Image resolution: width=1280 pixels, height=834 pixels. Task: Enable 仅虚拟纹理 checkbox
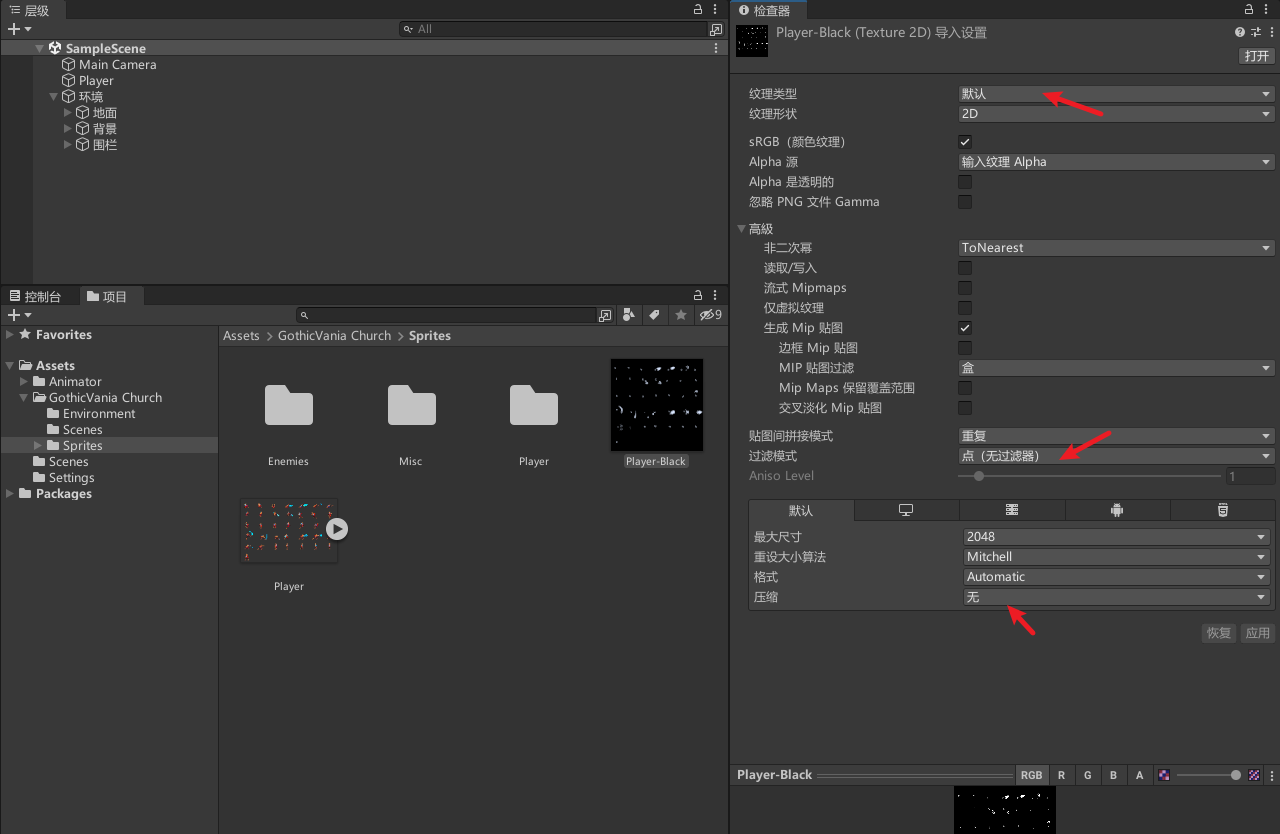(x=965, y=308)
